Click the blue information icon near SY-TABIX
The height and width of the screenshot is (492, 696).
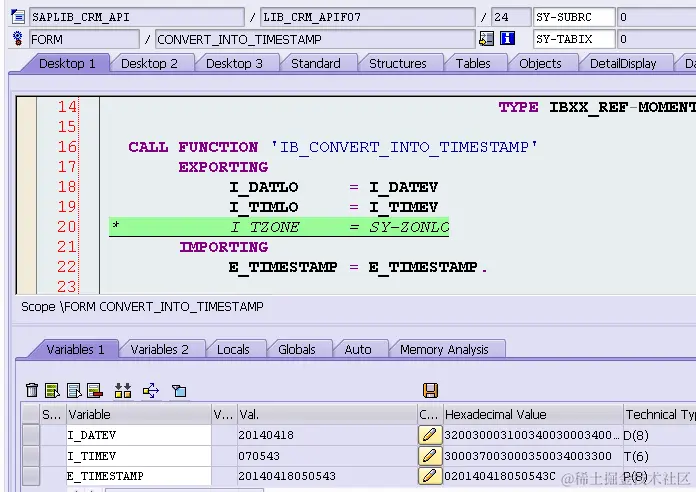pyautogui.click(x=507, y=39)
